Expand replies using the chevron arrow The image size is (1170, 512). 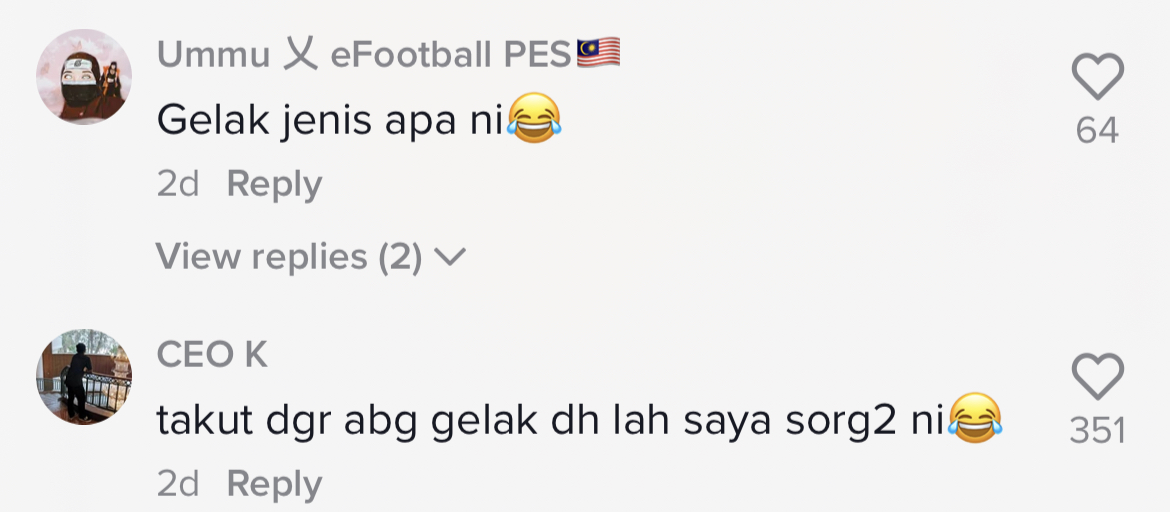452,258
